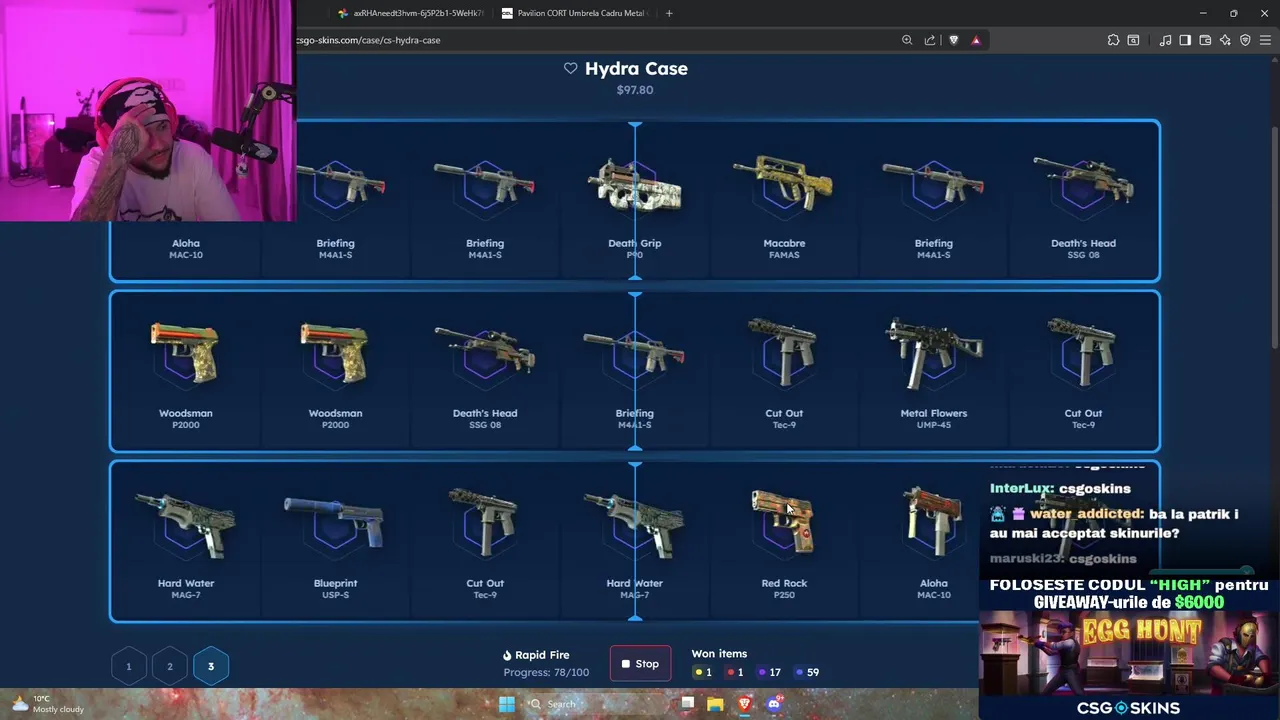
Task: Open the Windows Start button
Action: 507,704
